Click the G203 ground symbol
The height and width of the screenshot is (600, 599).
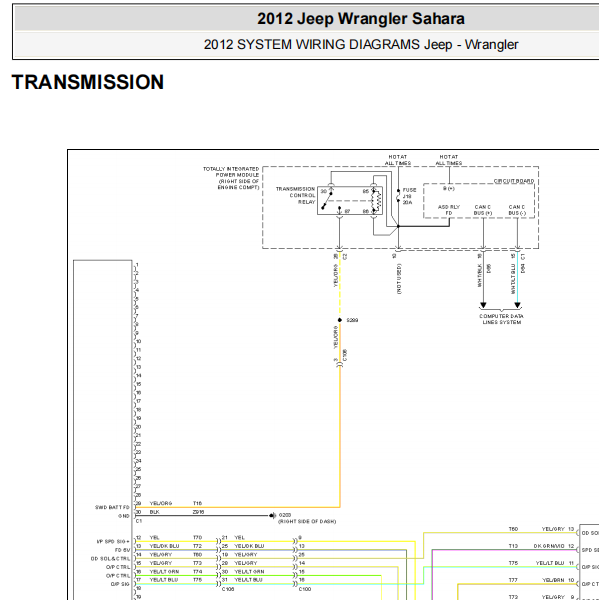272,515
